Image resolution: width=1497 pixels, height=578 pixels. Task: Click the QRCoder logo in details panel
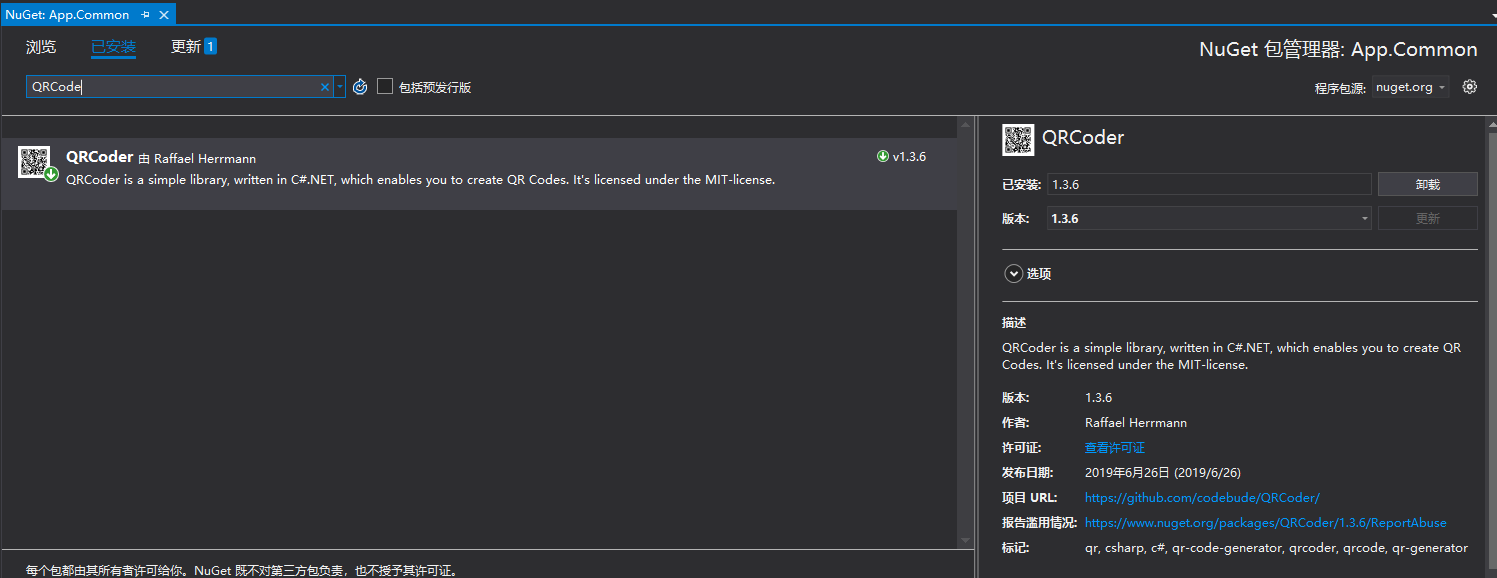tap(1018, 140)
